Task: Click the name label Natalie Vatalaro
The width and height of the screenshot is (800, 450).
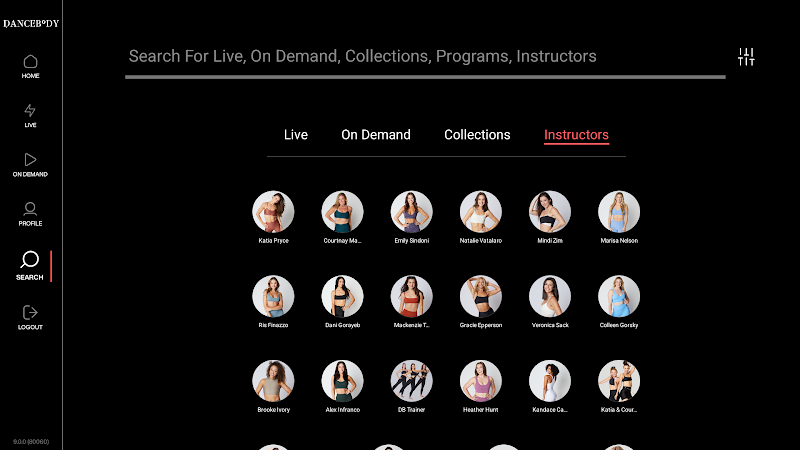Action: [x=481, y=240]
